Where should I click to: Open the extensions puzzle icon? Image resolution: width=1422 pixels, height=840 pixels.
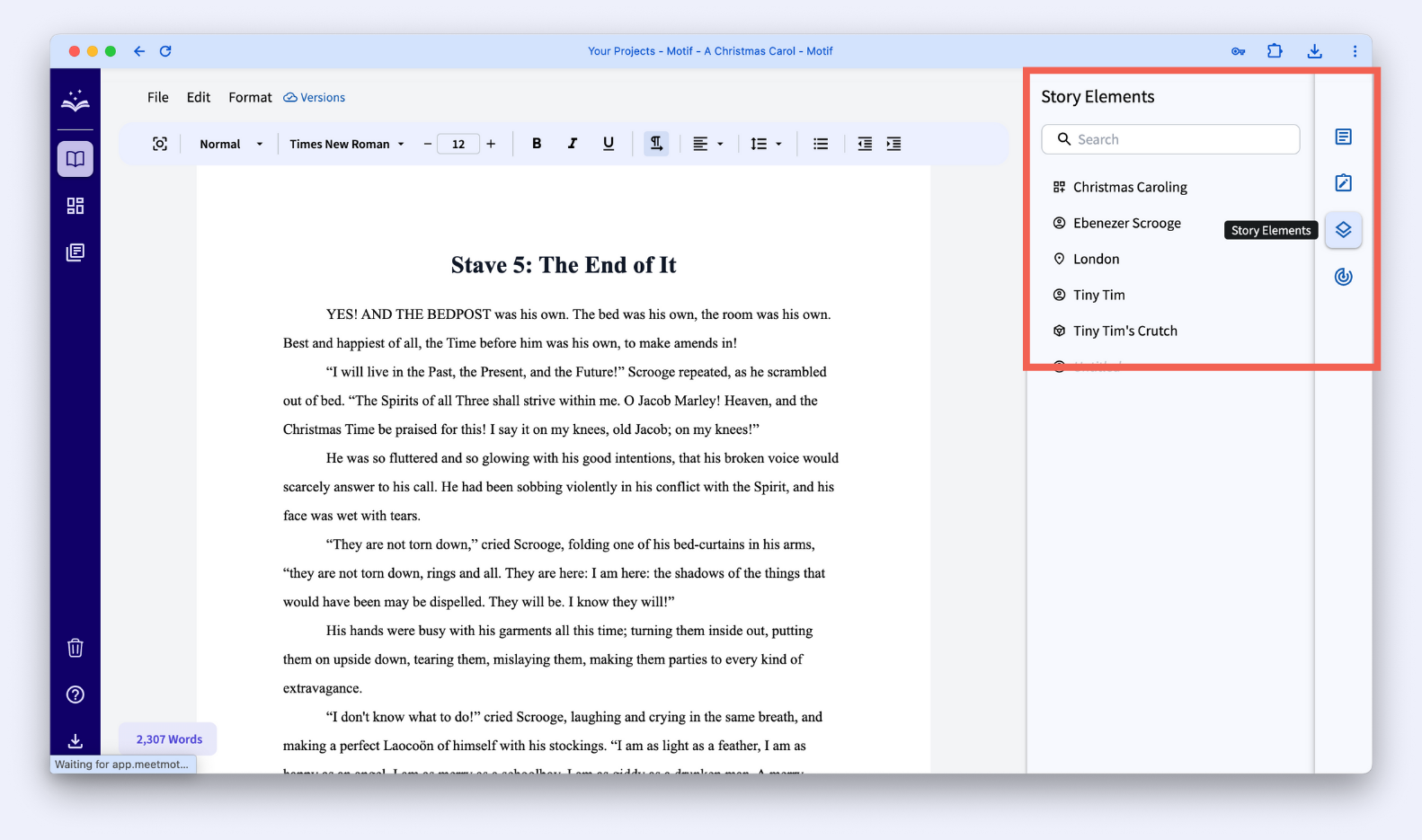pos(1275,51)
